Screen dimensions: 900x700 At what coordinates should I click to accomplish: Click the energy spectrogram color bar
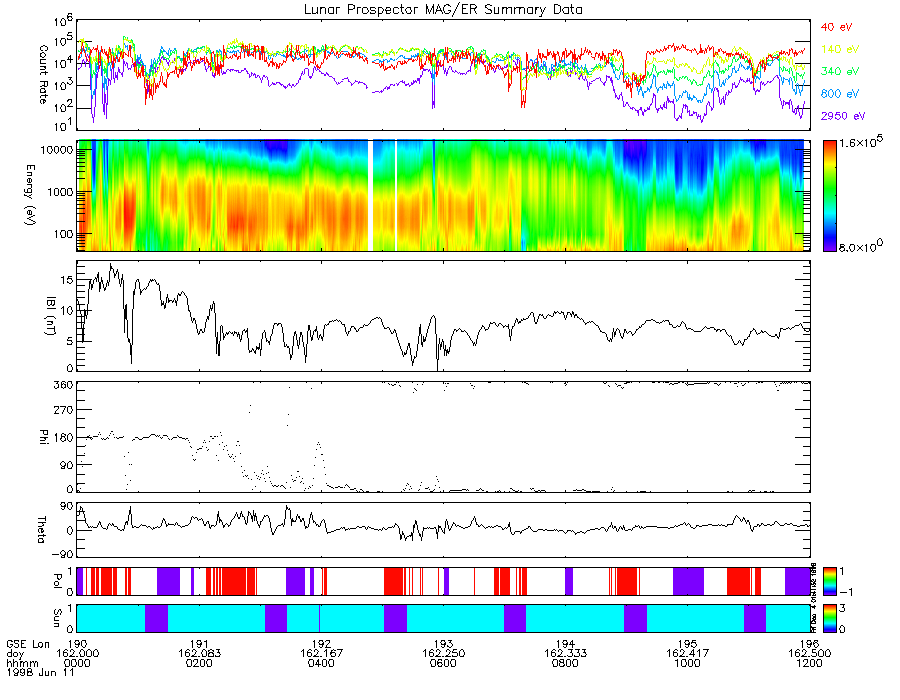(830, 196)
